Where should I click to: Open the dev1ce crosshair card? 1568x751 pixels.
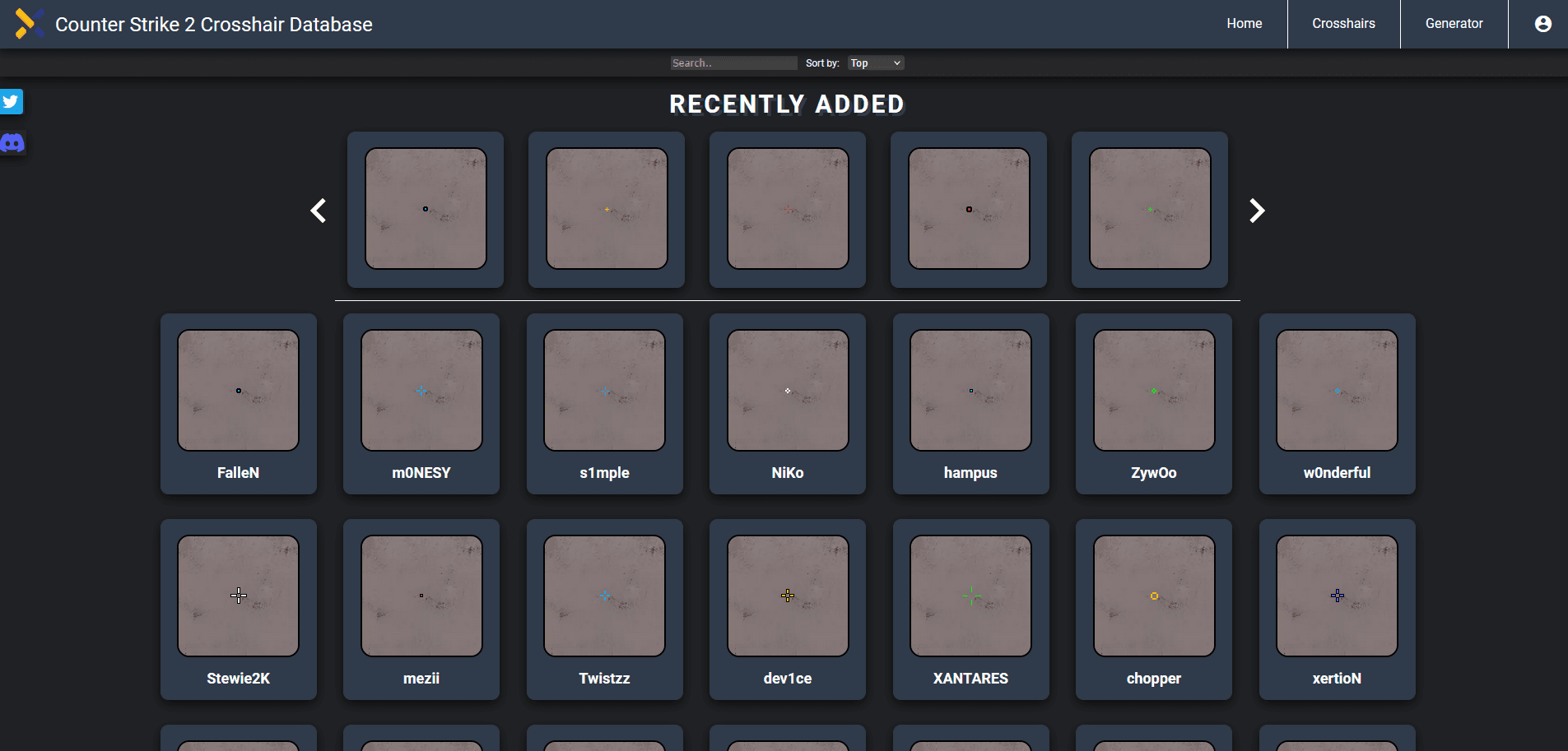tap(788, 610)
